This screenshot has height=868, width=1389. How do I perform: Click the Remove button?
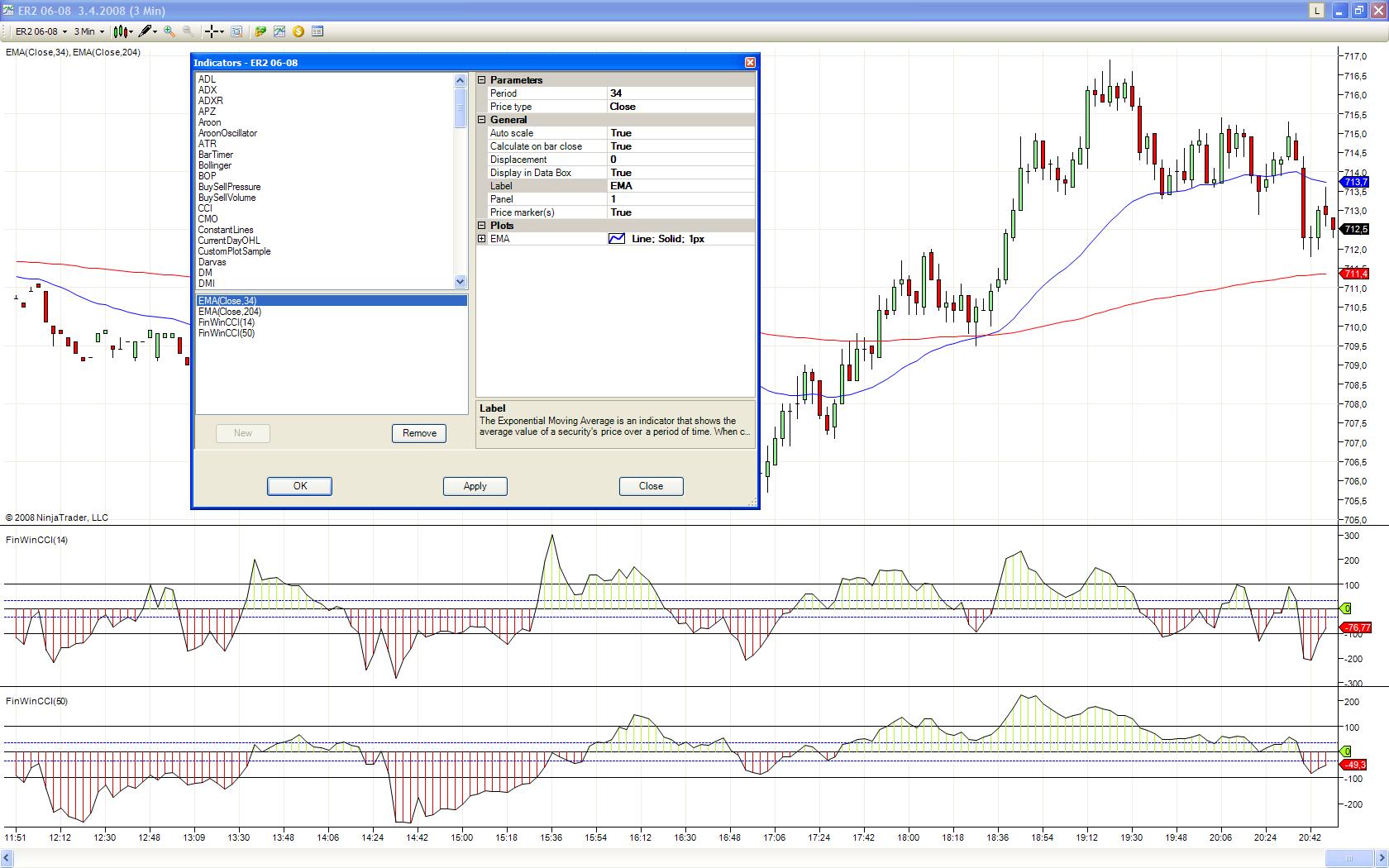[x=419, y=433]
